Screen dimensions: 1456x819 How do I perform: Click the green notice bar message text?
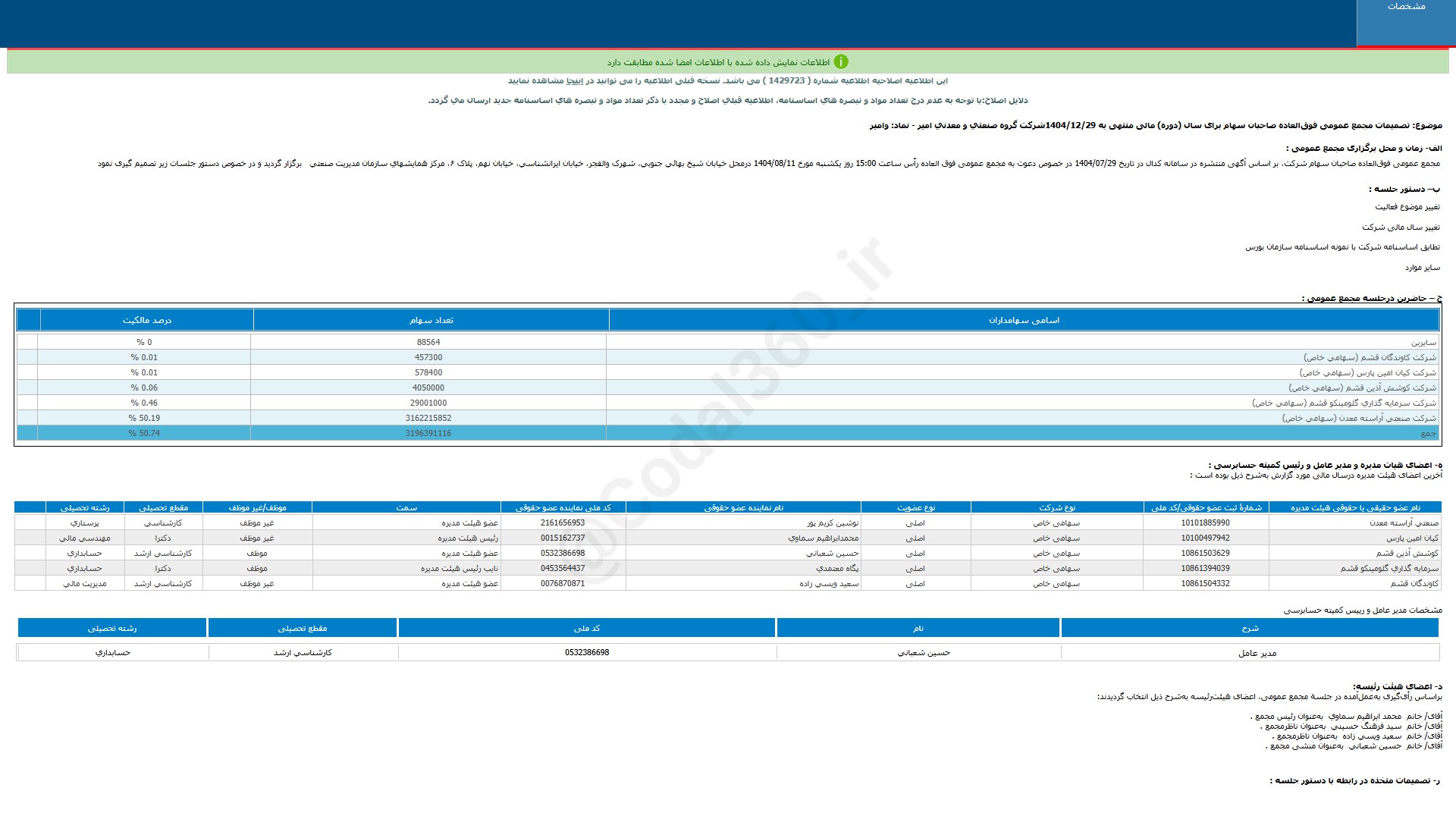point(717,63)
